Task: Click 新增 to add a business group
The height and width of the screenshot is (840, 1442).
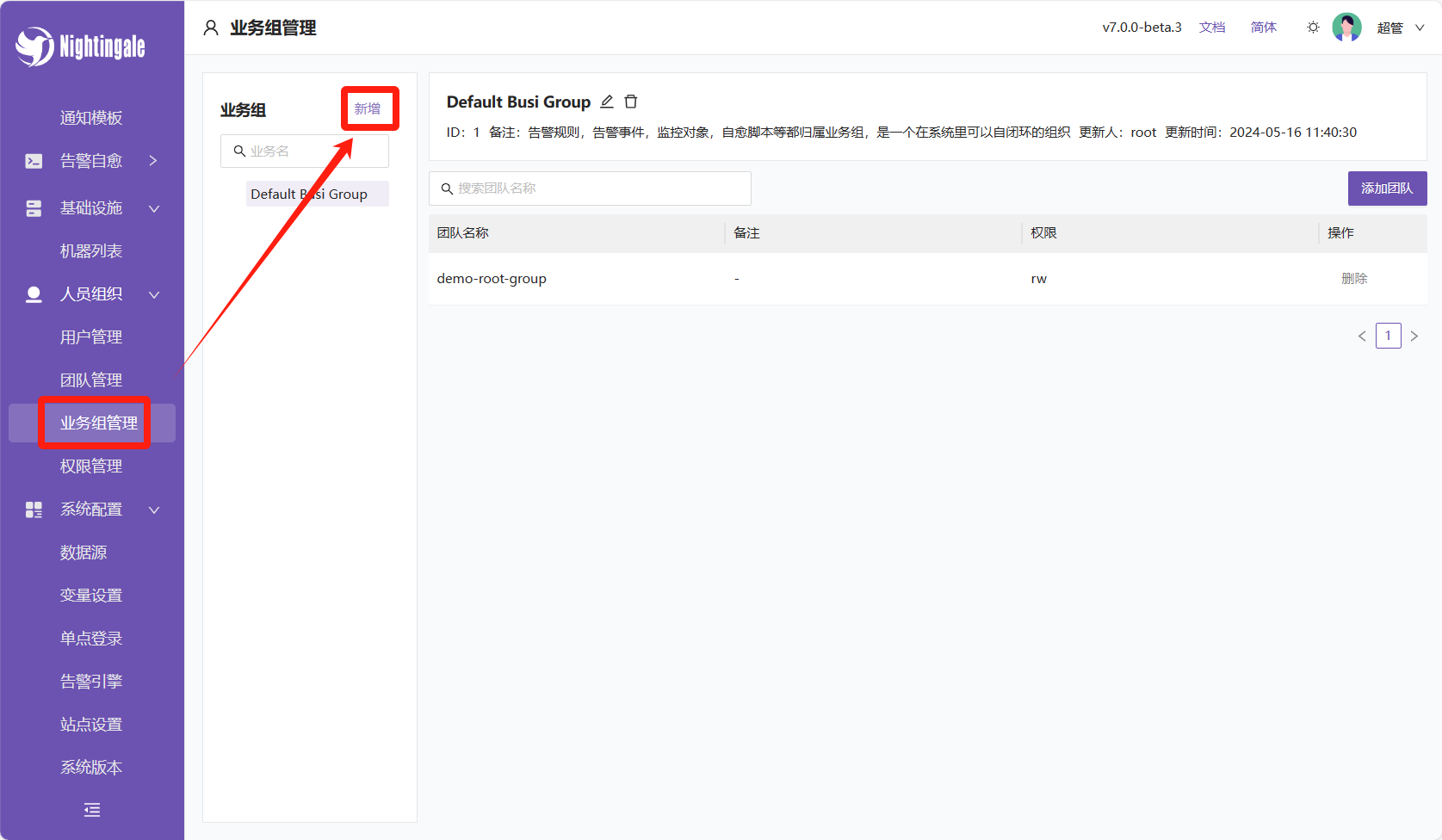Action: 368,108
